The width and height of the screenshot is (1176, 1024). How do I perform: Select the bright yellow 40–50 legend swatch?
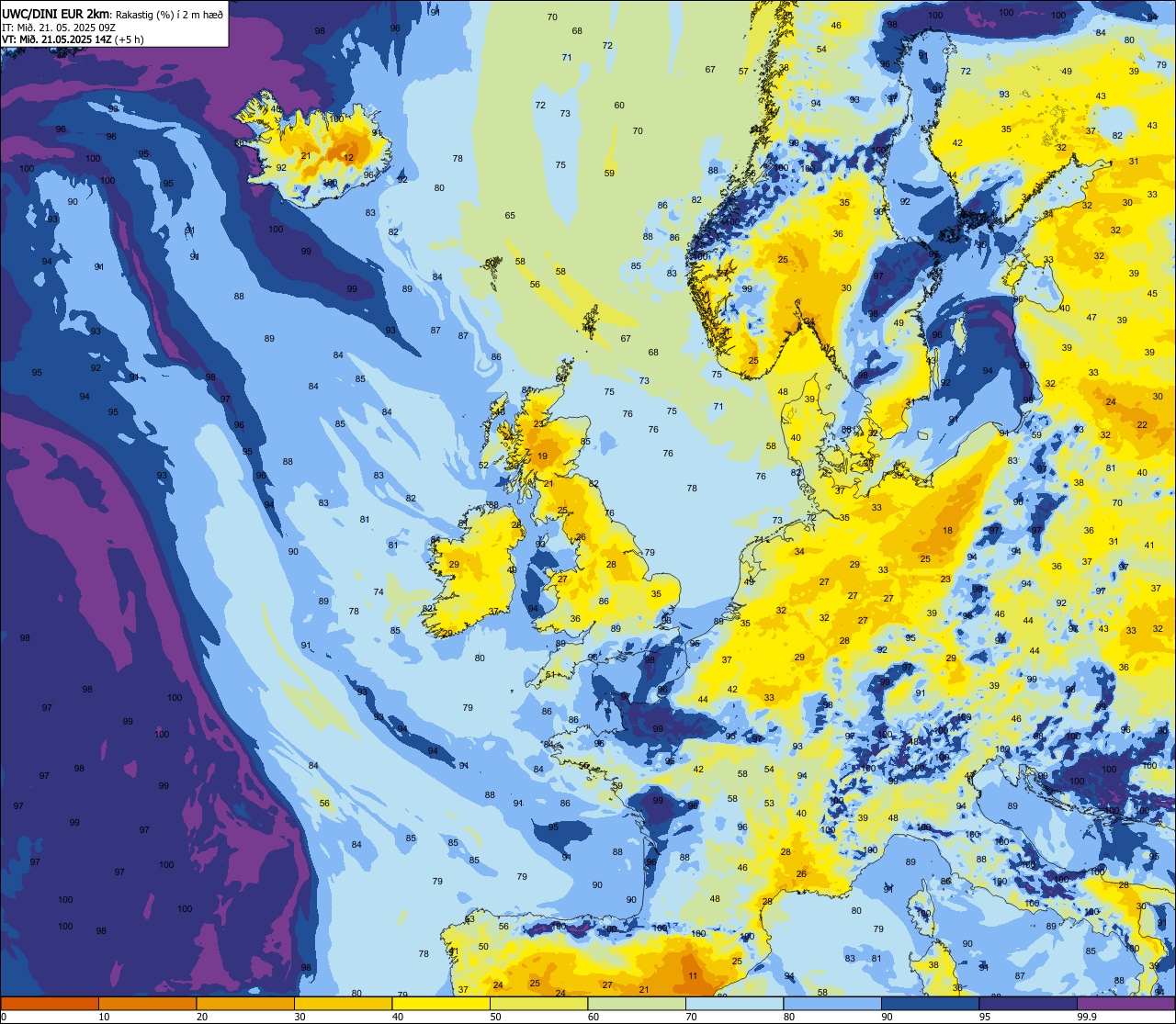pos(441,1003)
